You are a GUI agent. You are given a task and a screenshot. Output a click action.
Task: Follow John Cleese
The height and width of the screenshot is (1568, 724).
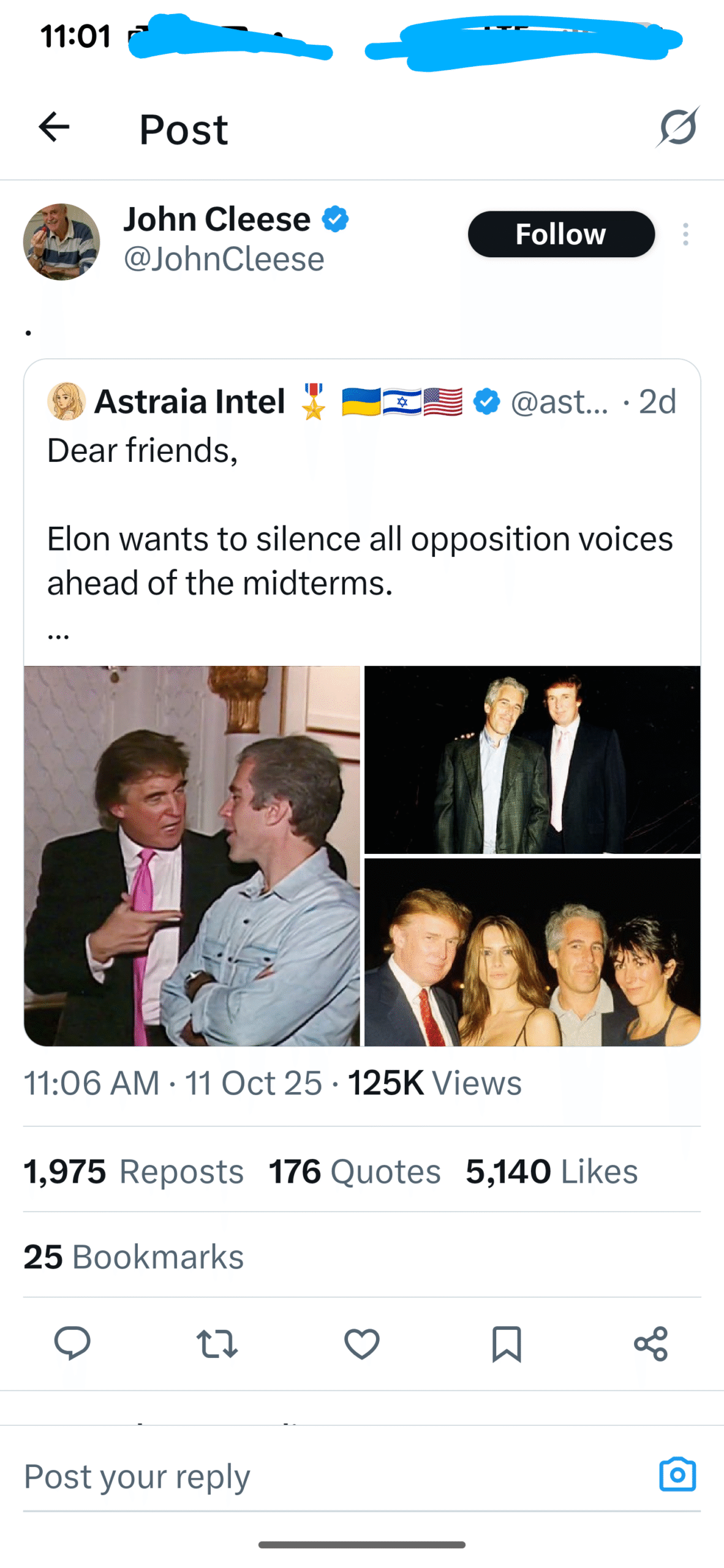tap(561, 234)
